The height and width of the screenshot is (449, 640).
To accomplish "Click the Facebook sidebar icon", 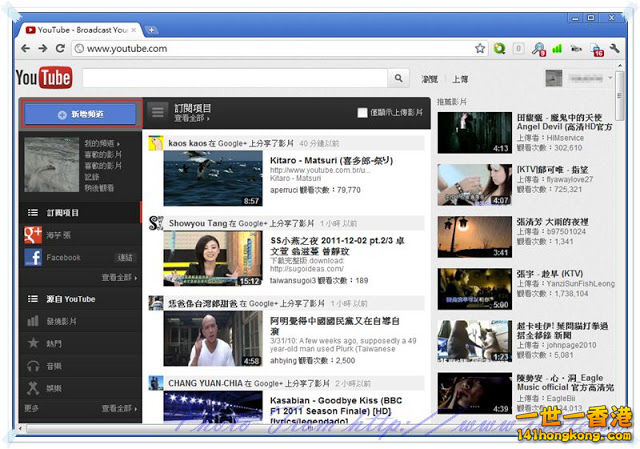I will tap(33, 257).
